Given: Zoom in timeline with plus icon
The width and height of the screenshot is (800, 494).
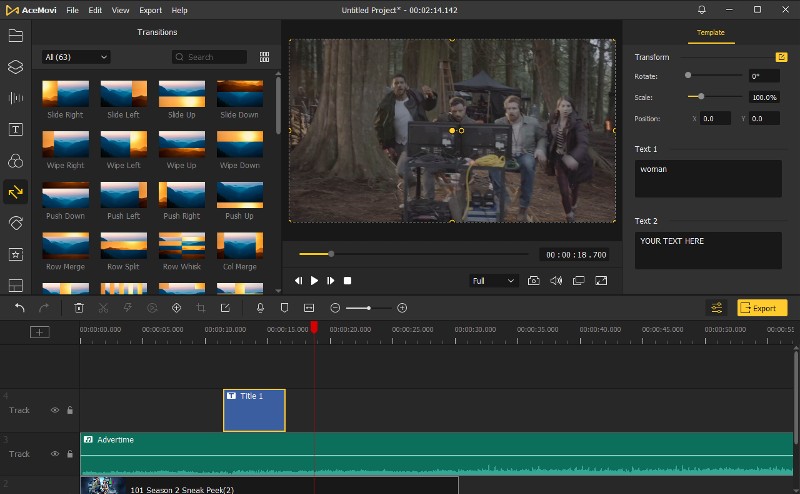Looking at the screenshot, I should (x=402, y=308).
